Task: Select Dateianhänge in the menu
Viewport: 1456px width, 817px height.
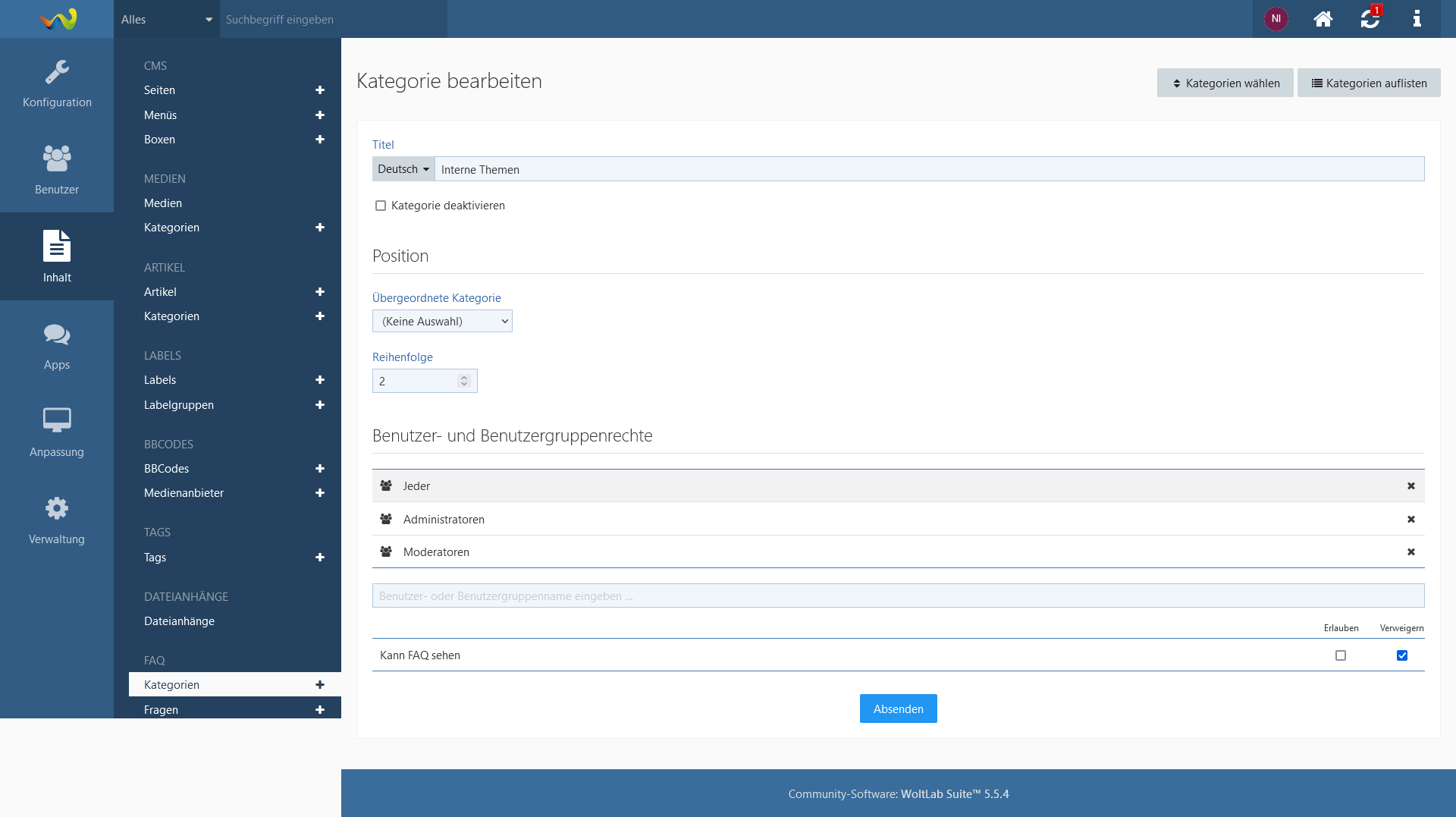Action: click(179, 621)
